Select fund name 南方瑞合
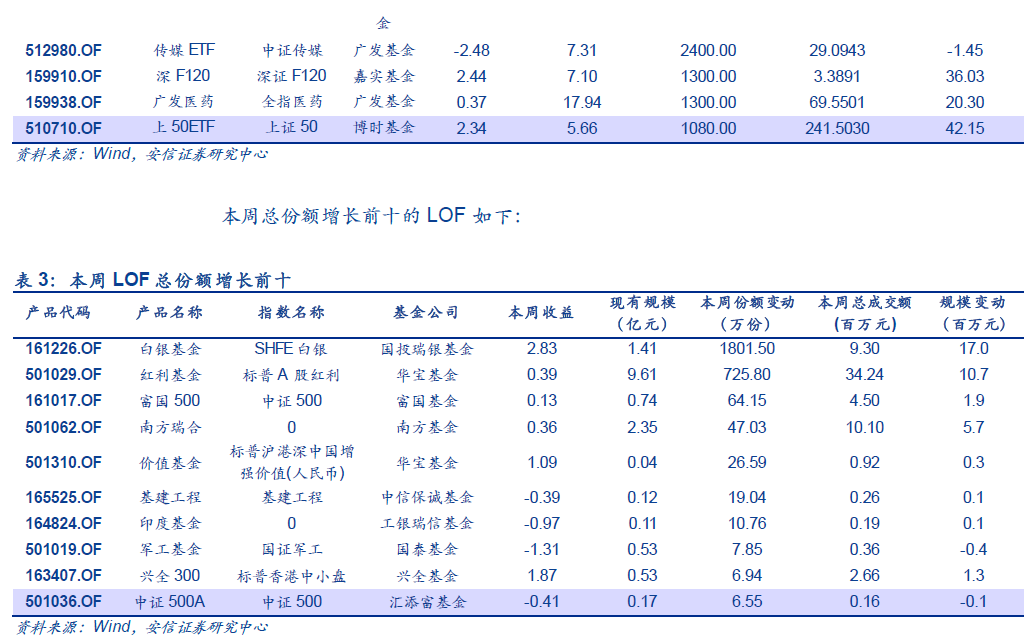This screenshot has width=1030, height=639. click(170, 428)
